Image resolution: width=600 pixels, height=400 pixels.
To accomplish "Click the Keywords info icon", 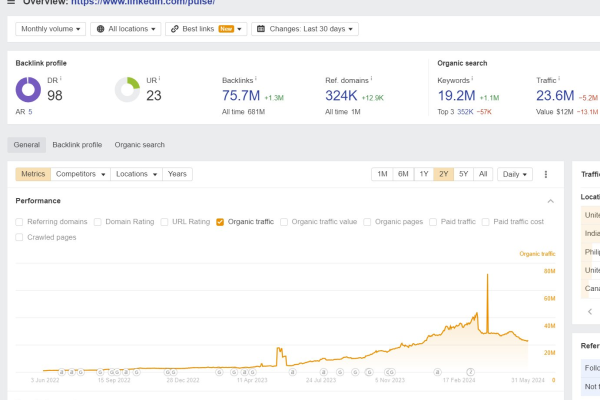I will [x=472, y=78].
